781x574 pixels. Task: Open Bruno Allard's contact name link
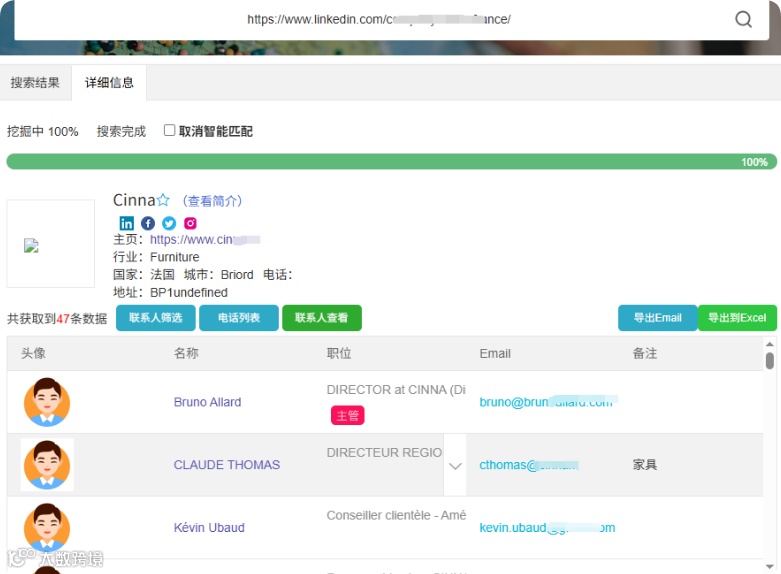coord(207,402)
